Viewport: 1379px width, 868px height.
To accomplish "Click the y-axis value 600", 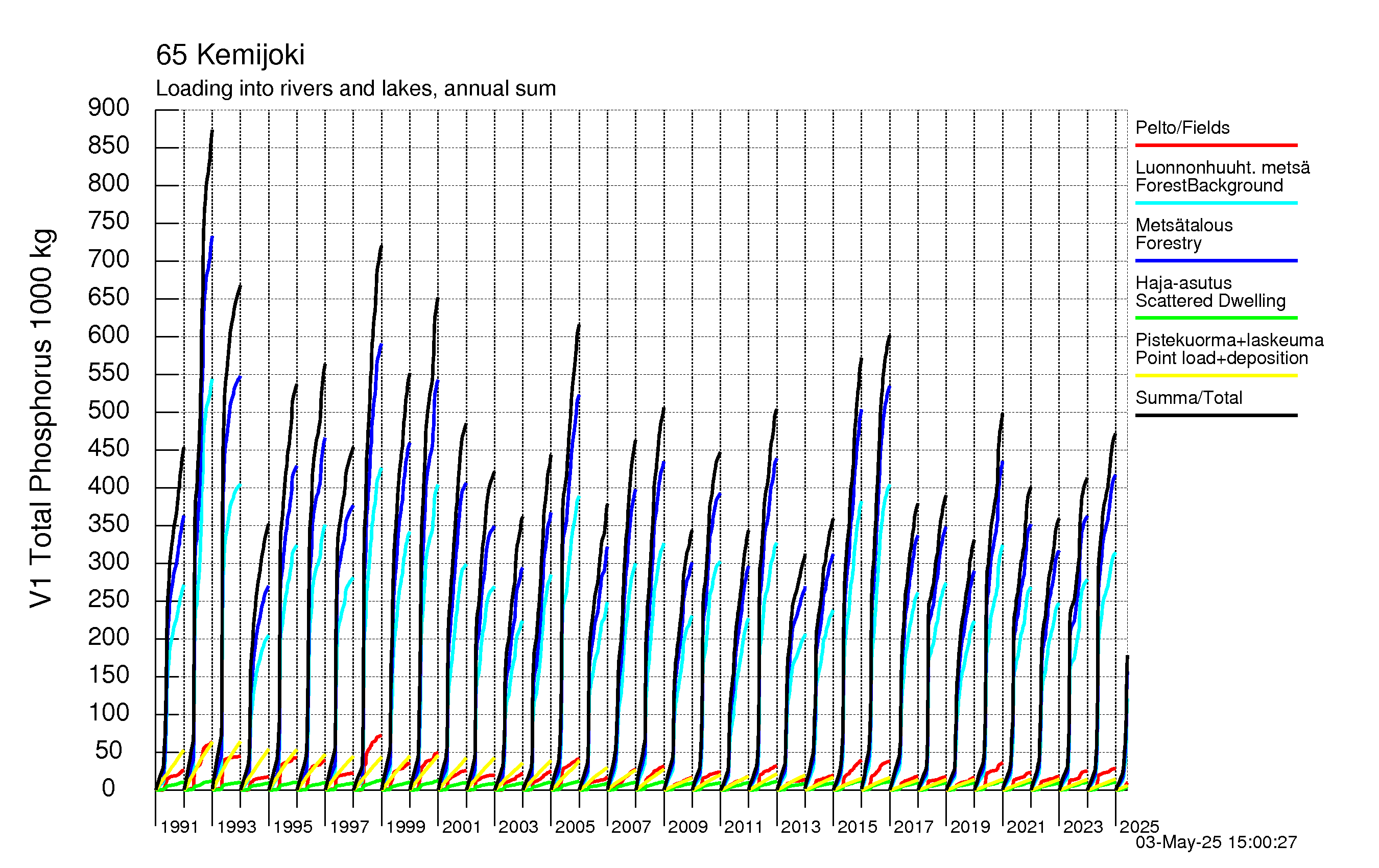I will pyautogui.click(x=109, y=335).
